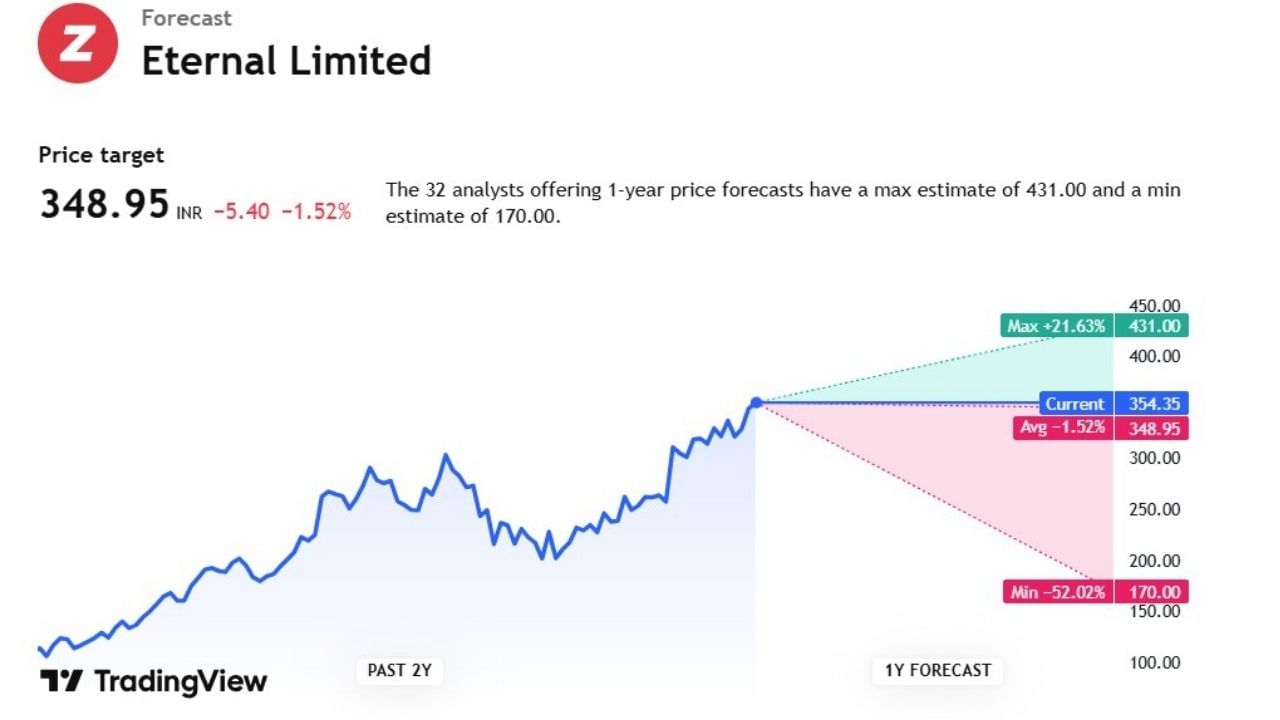The width and height of the screenshot is (1280, 720).
Task: Click the Forecast label above company name
Action: pyautogui.click(x=186, y=18)
